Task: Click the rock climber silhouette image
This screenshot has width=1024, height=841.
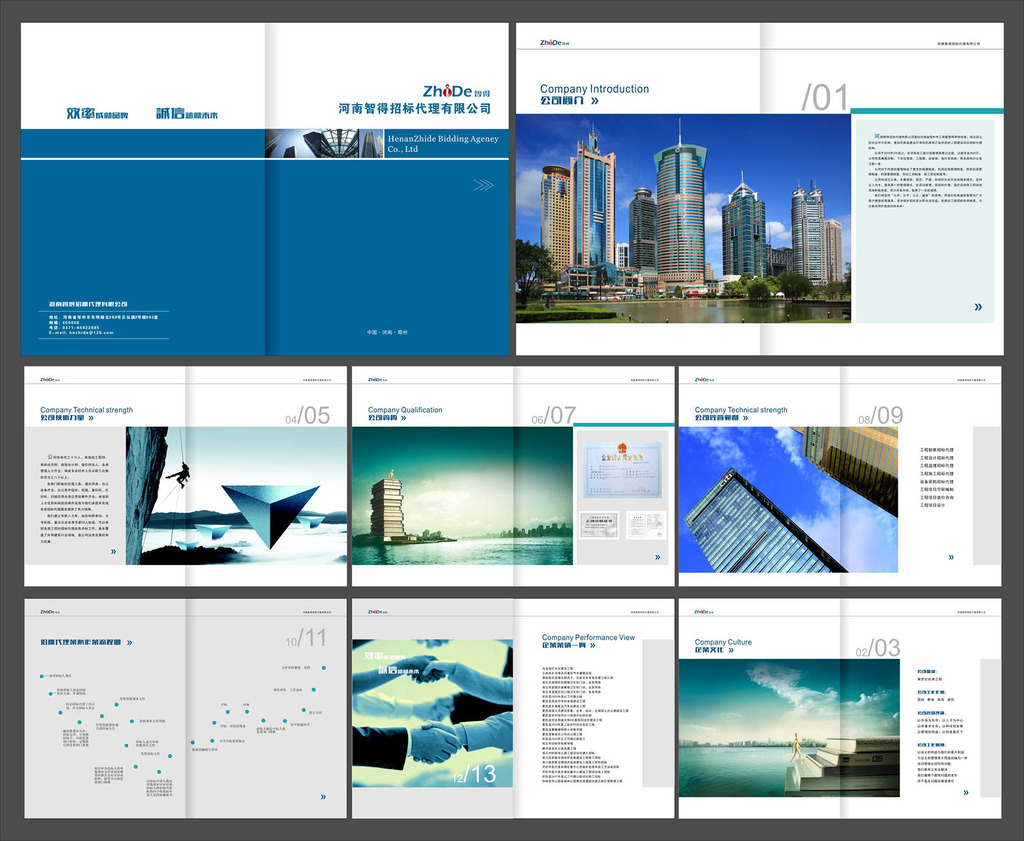Action: 178,475
